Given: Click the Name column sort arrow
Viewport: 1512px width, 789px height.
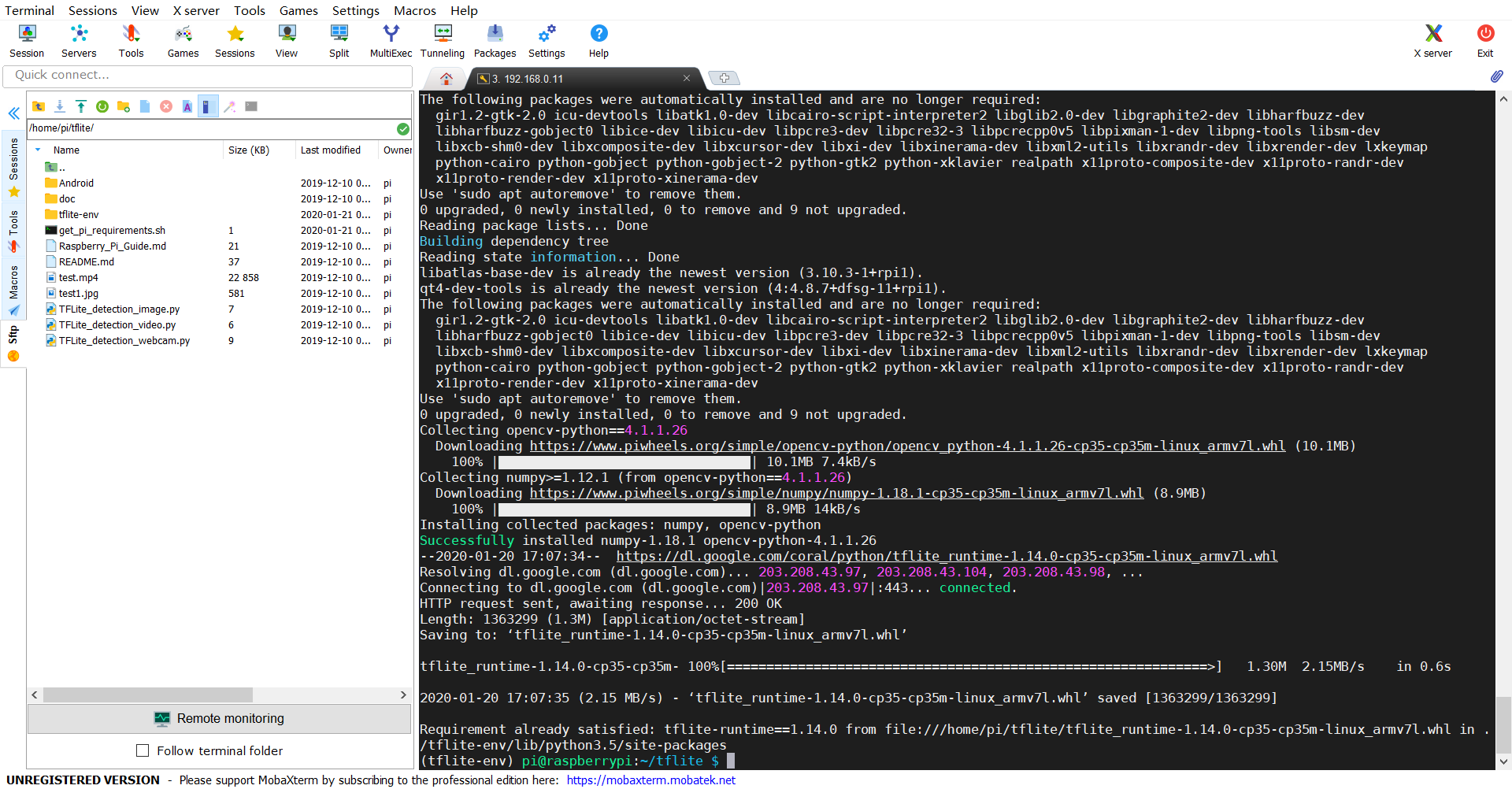Looking at the screenshot, I should pyautogui.click(x=38, y=150).
